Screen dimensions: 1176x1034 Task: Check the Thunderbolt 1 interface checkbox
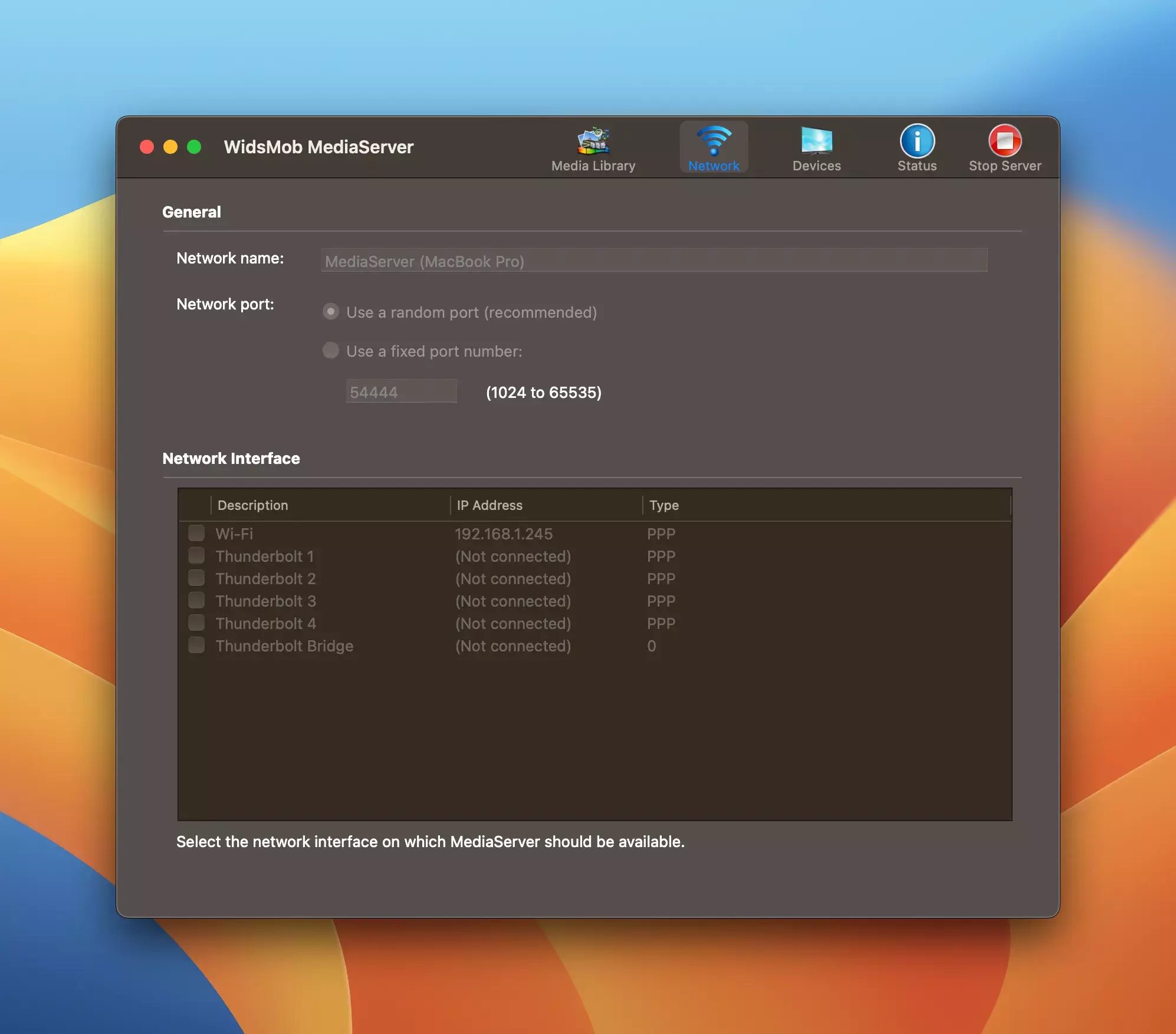coord(196,556)
